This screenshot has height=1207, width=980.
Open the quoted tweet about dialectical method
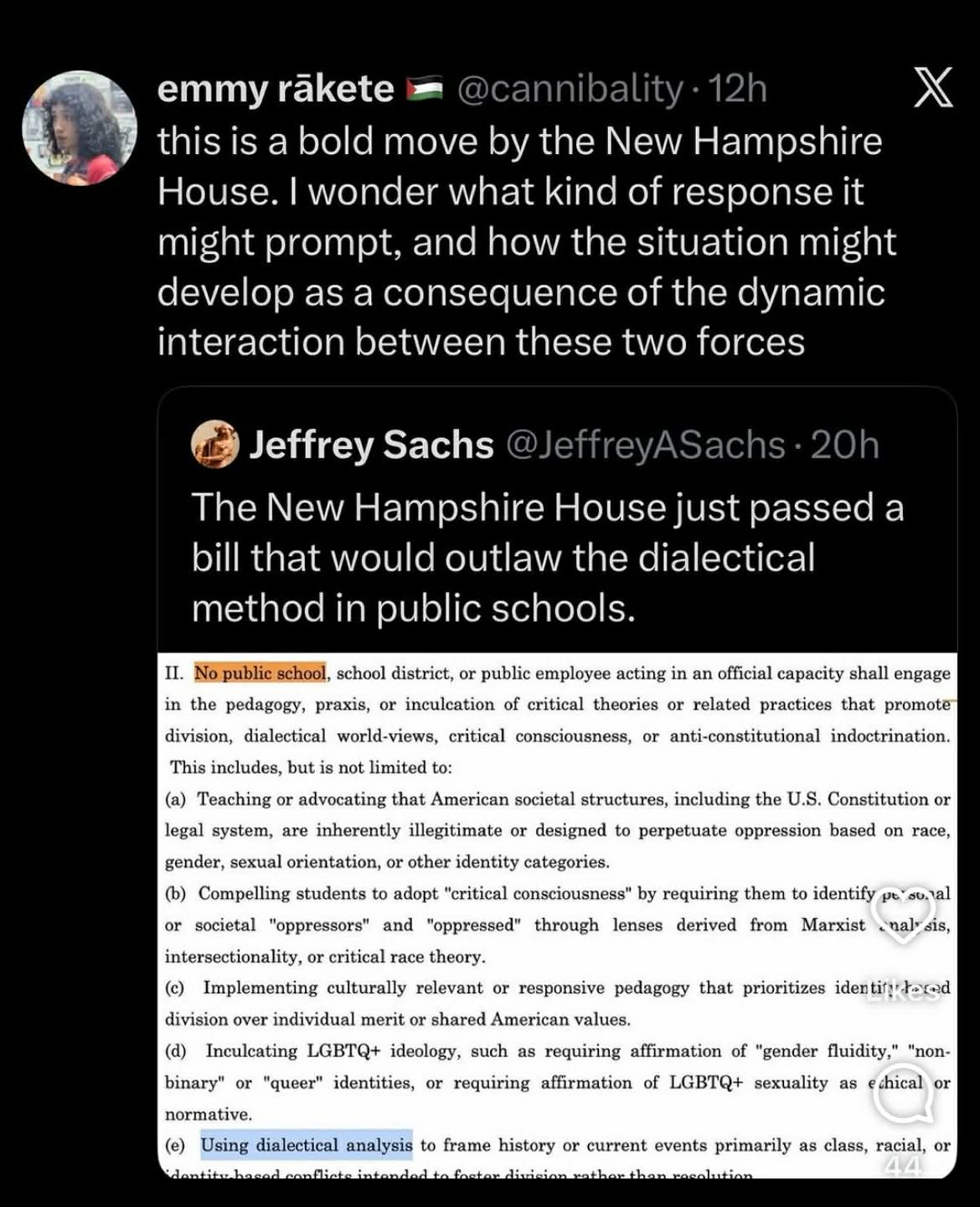[x=548, y=558]
